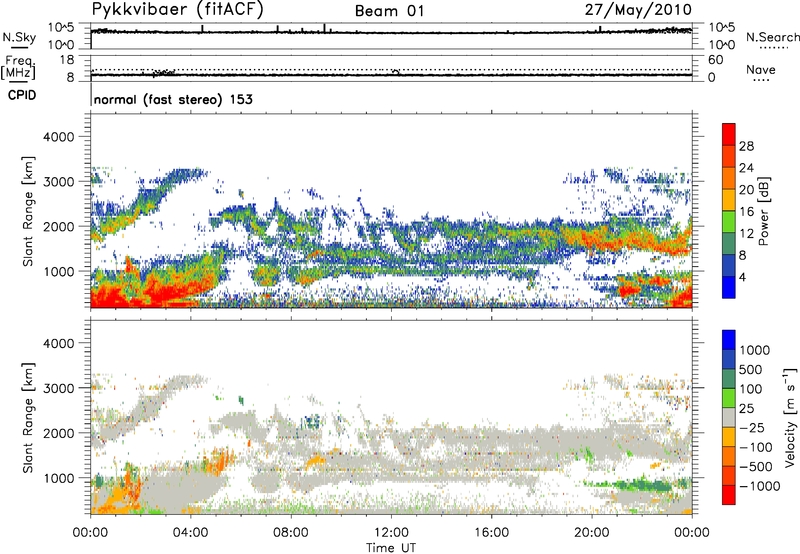Click the 'Freq. [MHz]' axis label
The height and width of the screenshot is (554, 800).
(19, 68)
